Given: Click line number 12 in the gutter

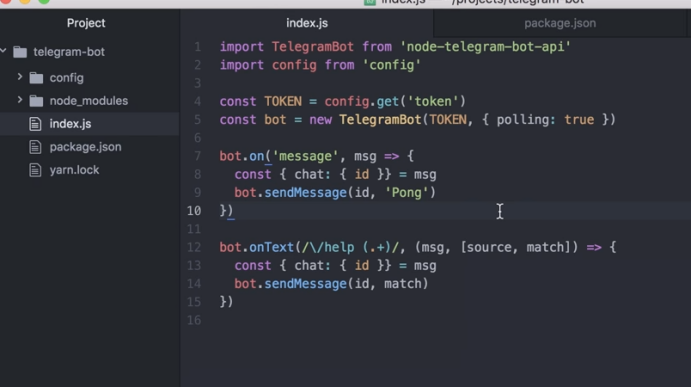Looking at the screenshot, I should click(194, 247).
